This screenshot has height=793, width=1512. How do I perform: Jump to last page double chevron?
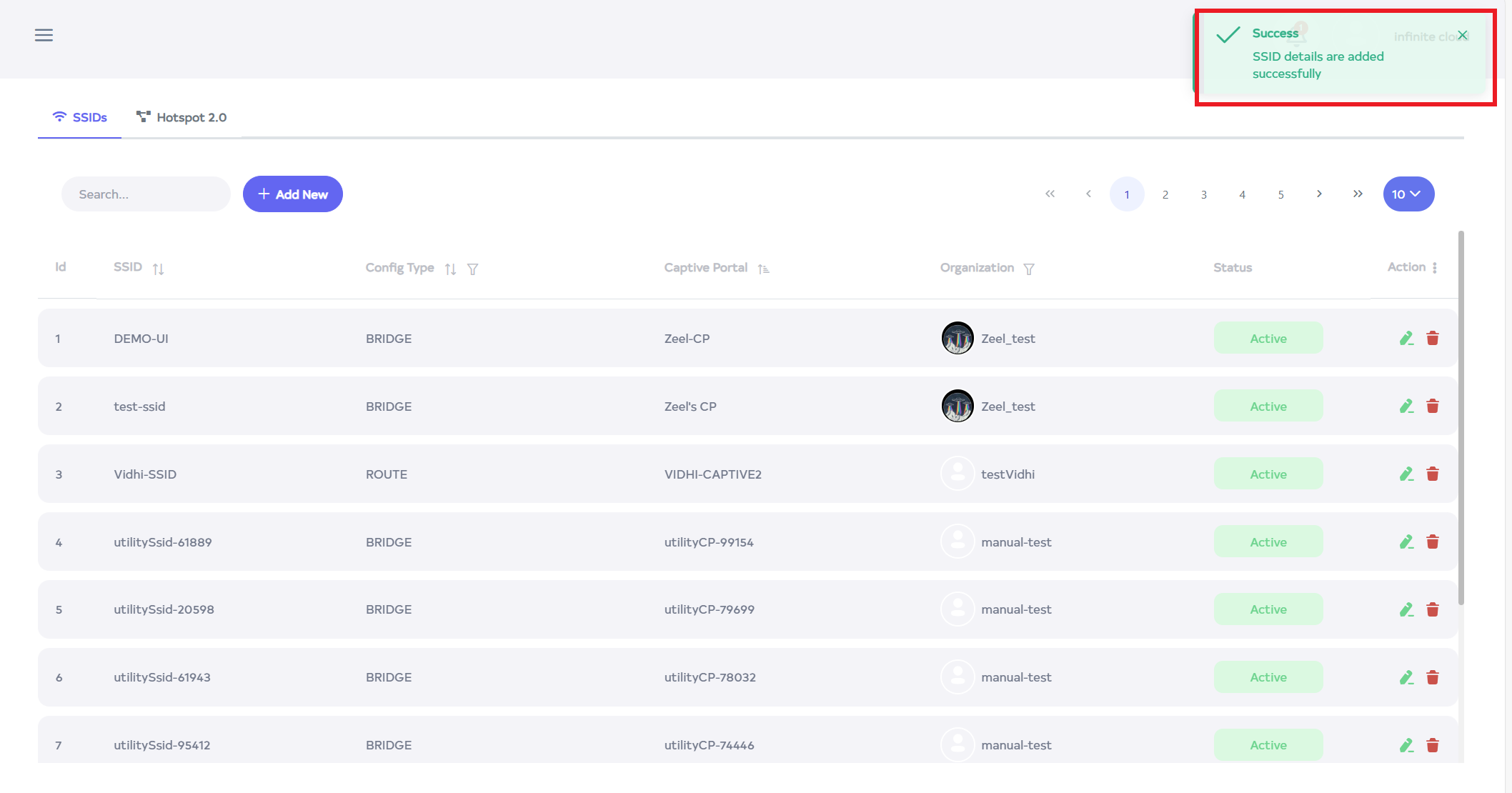[x=1358, y=194]
